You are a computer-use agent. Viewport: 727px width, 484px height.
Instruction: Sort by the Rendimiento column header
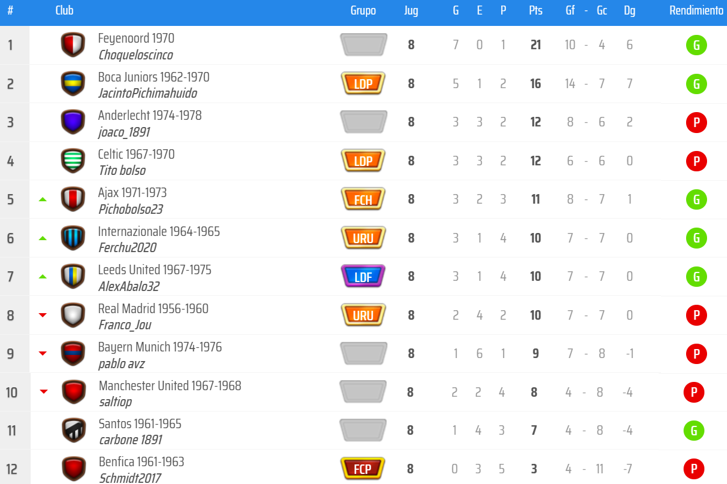pyautogui.click(x=696, y=10)
